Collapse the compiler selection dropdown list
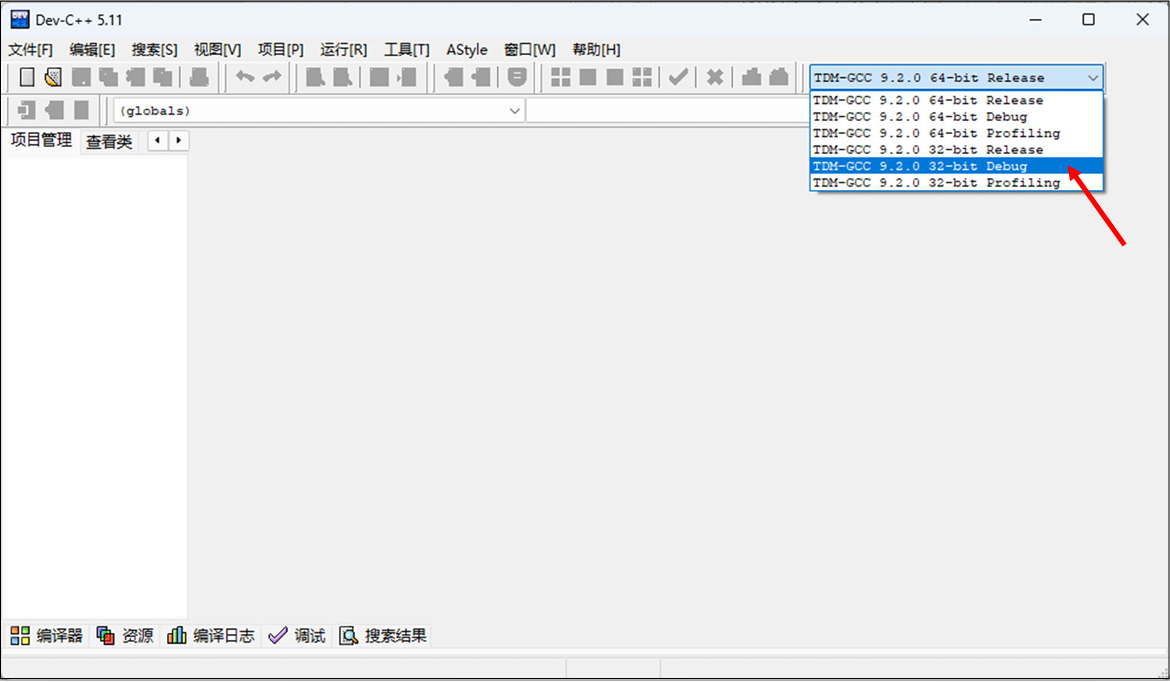 tap(1095, 77)
